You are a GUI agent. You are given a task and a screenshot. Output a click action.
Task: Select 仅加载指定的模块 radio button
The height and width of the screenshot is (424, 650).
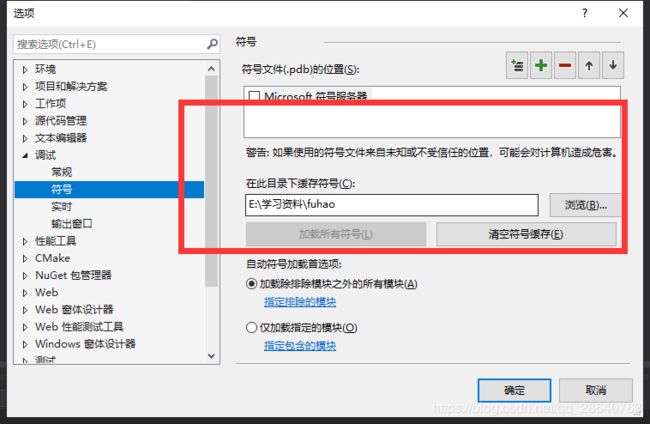[x=251, y=328]
